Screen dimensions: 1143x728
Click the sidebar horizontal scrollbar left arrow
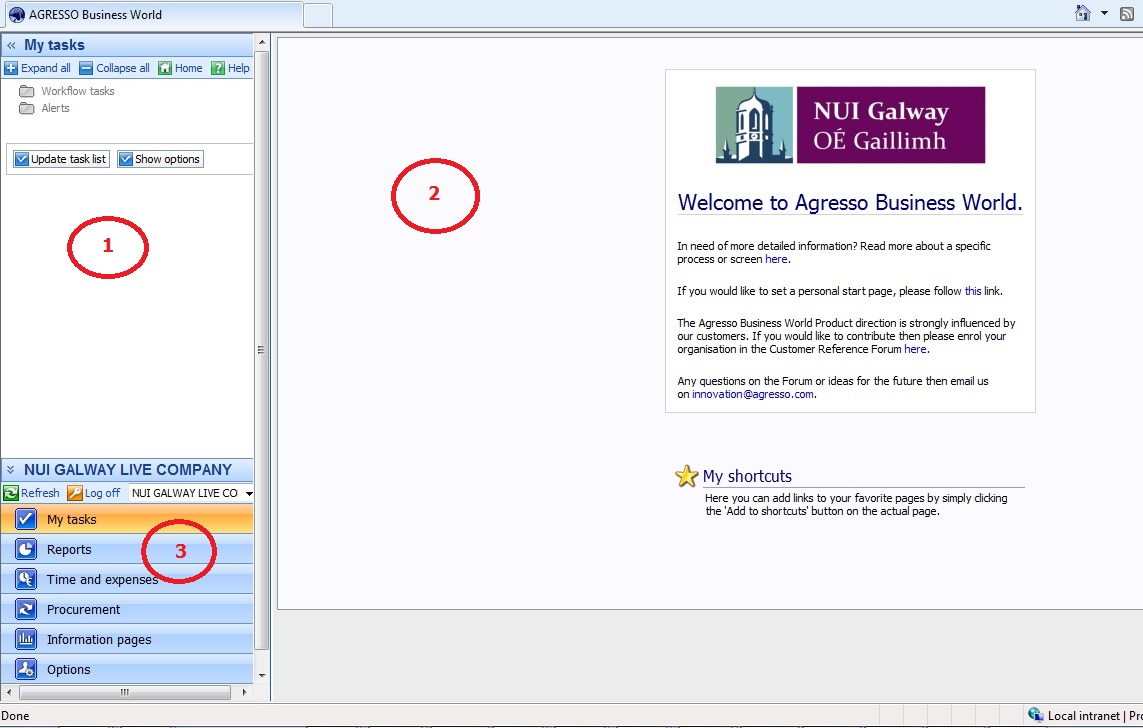(x=9, y=692)
